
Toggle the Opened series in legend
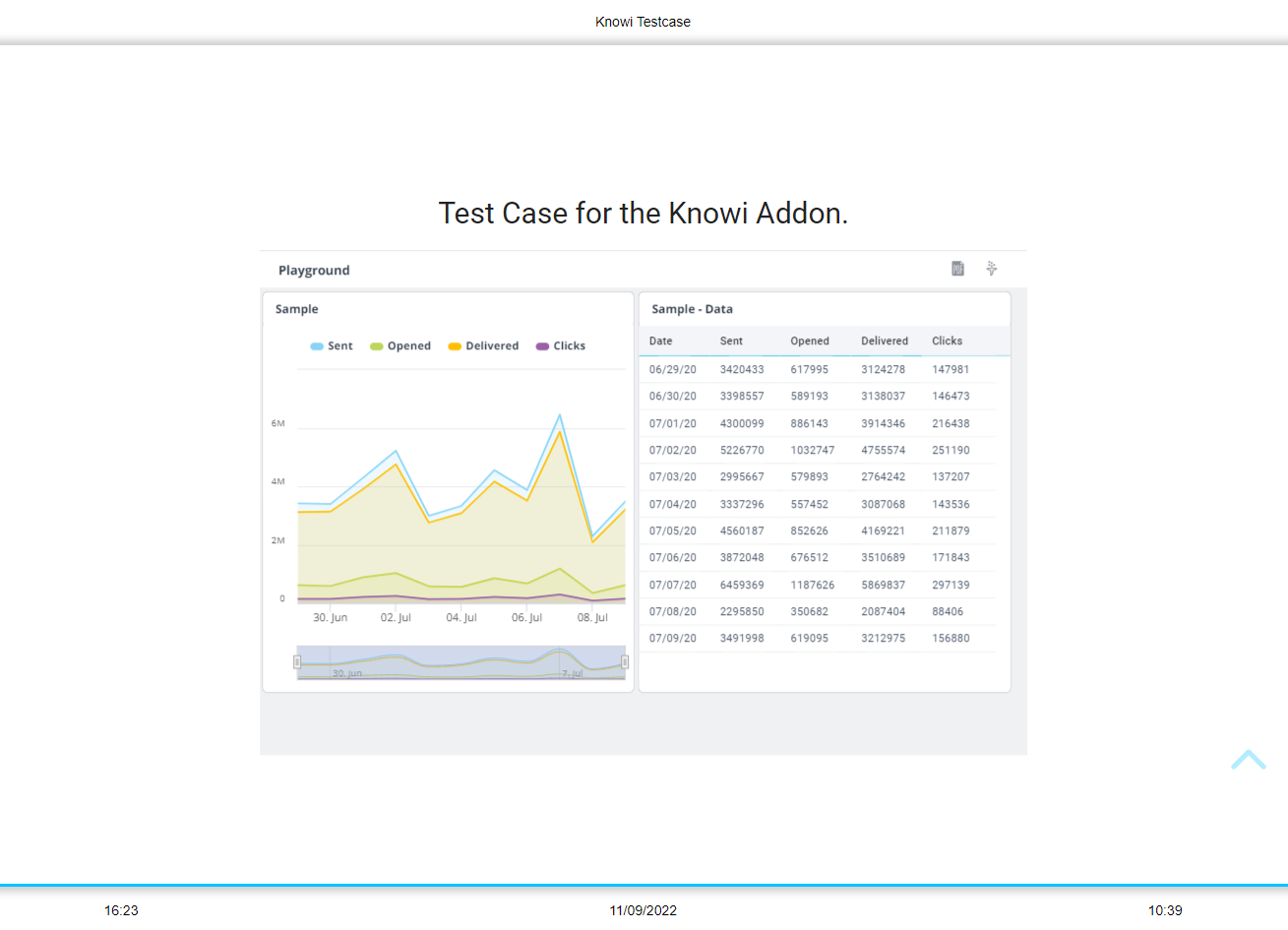point(400,346)
